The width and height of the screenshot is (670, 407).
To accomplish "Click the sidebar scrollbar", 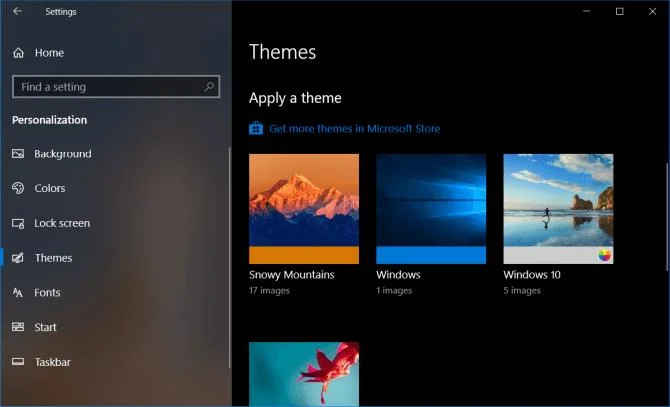I will 230,258.
